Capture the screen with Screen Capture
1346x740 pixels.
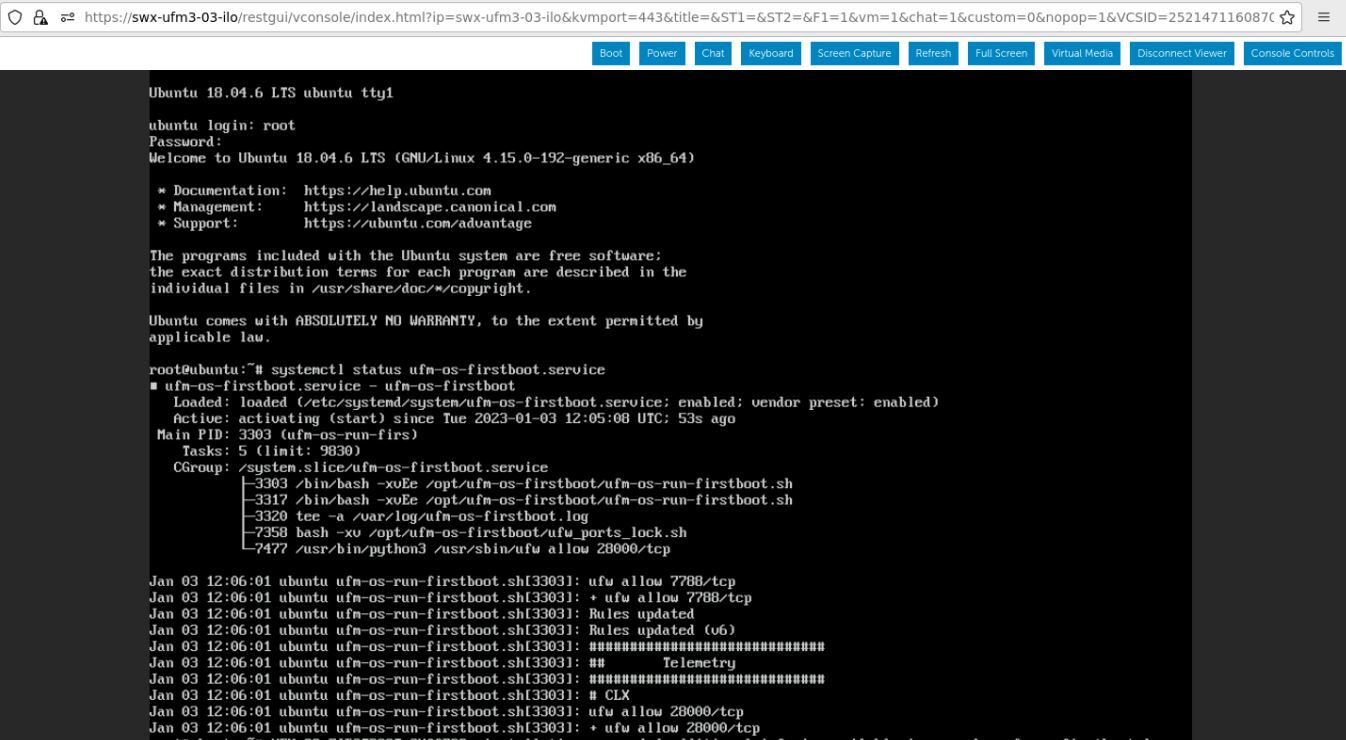854,53
